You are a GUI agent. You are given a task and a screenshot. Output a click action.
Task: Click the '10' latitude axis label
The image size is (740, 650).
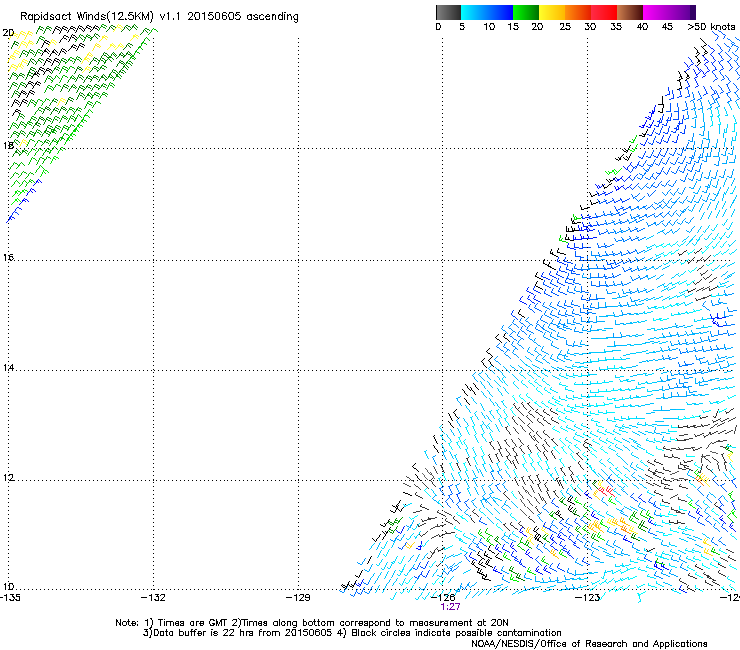pyautogui.click(x=8, y=587)
